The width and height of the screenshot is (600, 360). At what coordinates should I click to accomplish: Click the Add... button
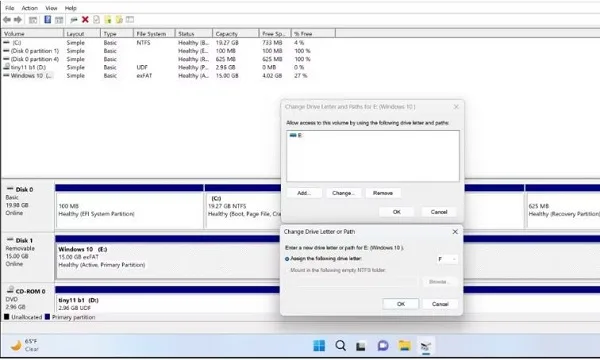pyautogui.click(x=304, y=193)
